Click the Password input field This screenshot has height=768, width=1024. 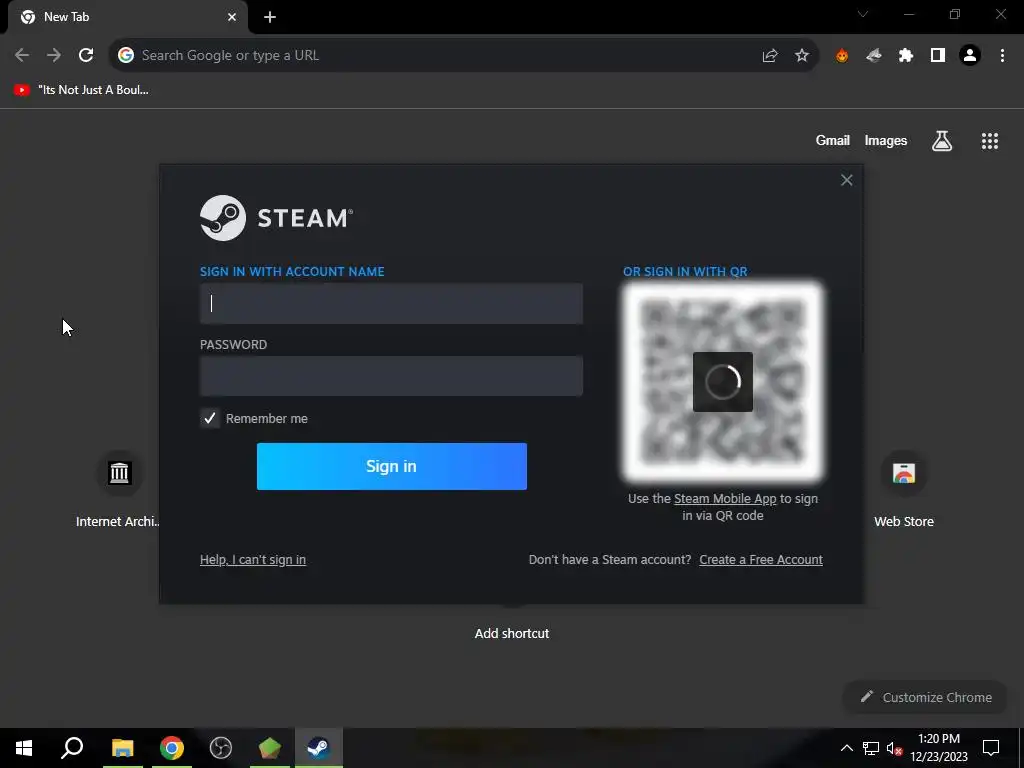pos(391,376)
